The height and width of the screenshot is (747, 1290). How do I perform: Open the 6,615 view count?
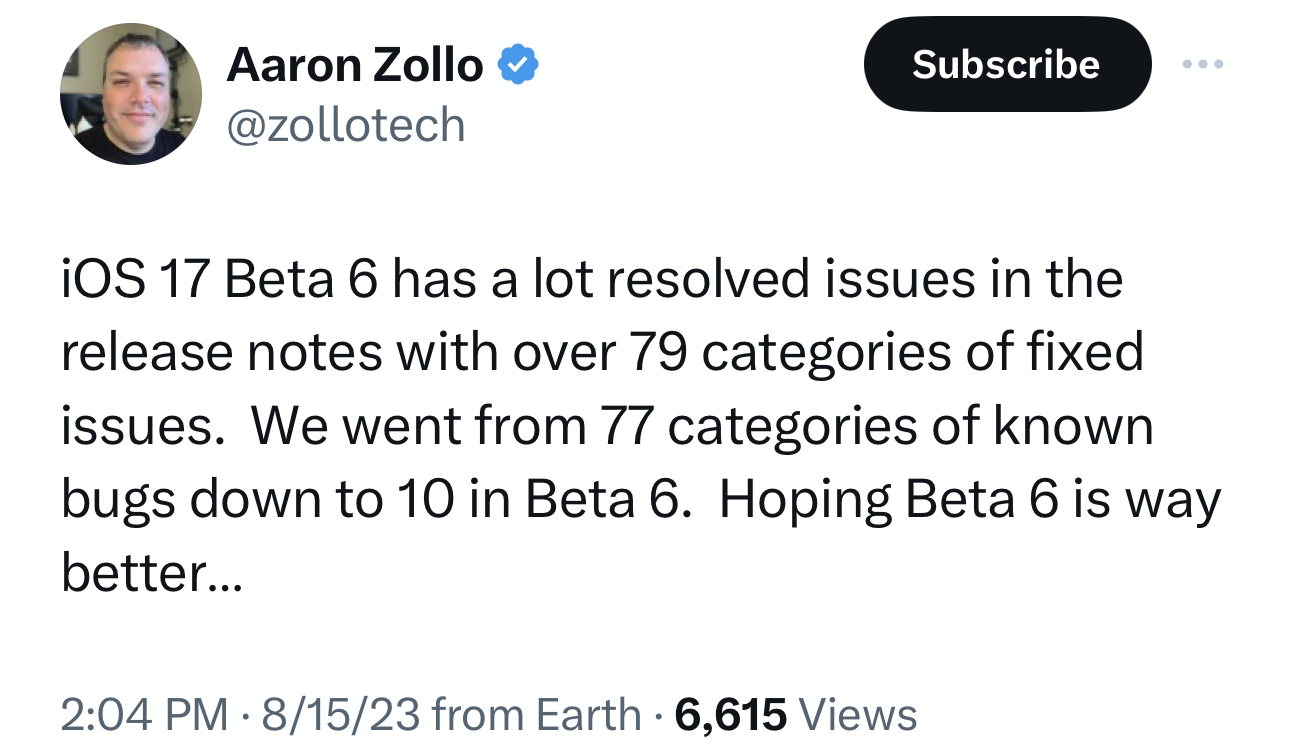(x=731, y=714)
